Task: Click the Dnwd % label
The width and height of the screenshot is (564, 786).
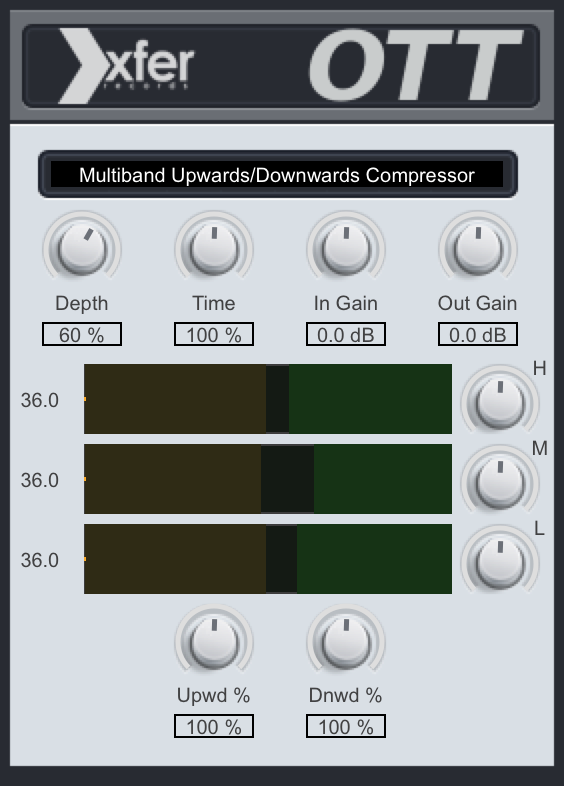Action: tap(345, 695)
